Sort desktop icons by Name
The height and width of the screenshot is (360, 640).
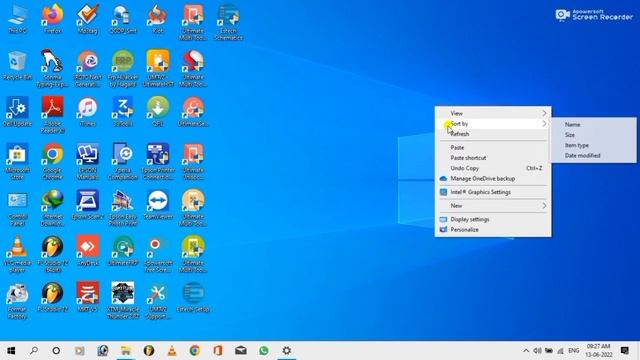point(594,124)
